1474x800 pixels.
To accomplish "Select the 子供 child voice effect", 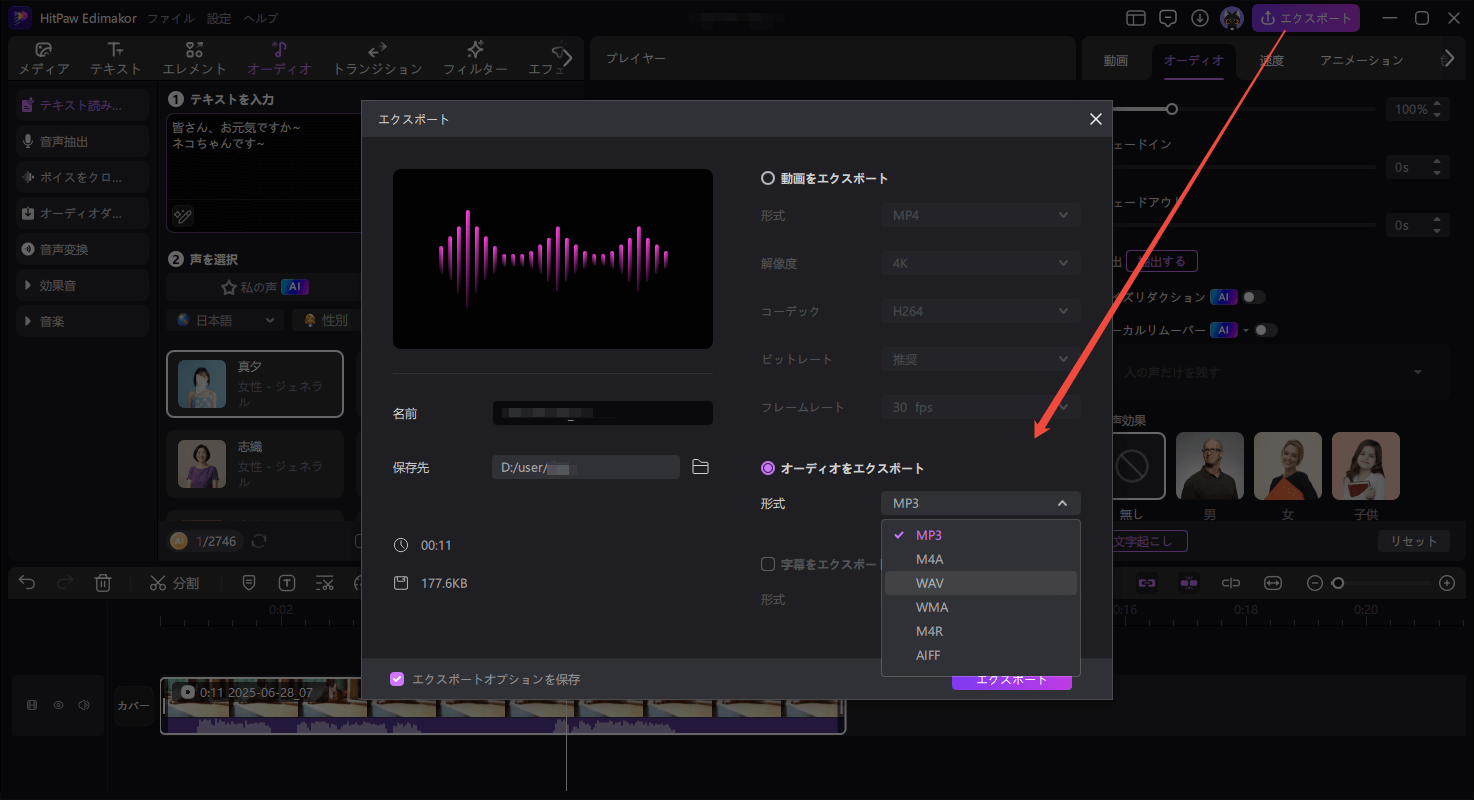I will (1366, 465).
